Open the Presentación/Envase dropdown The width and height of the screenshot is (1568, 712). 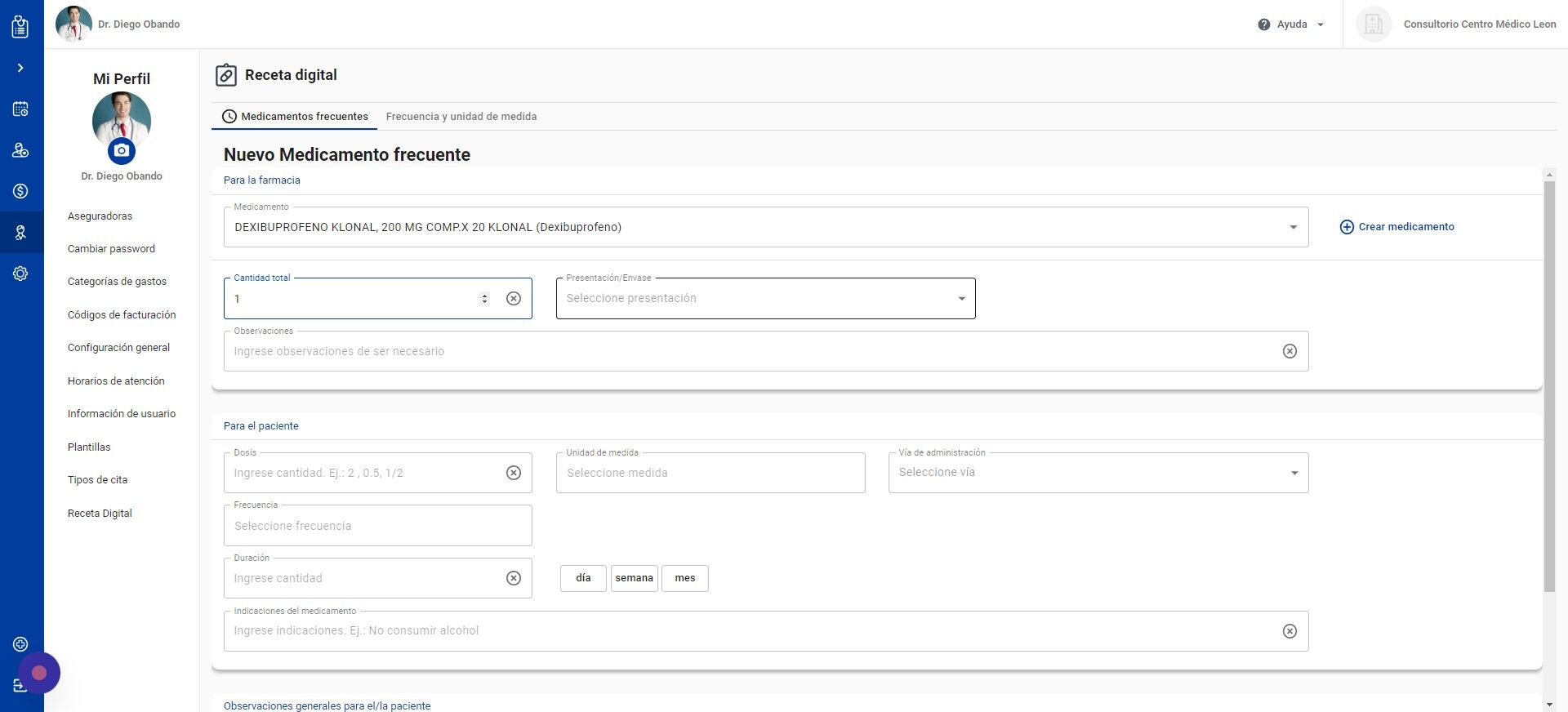point(766,298)
